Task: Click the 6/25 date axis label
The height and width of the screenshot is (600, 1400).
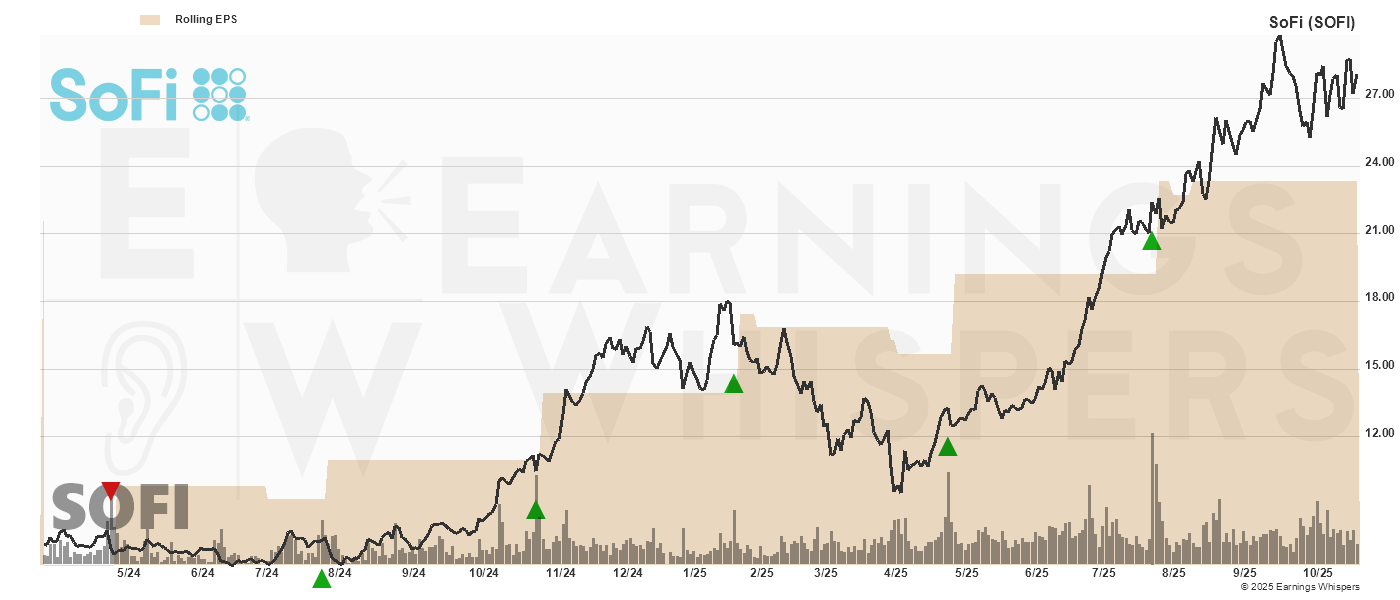Action: pos(1037,573)
